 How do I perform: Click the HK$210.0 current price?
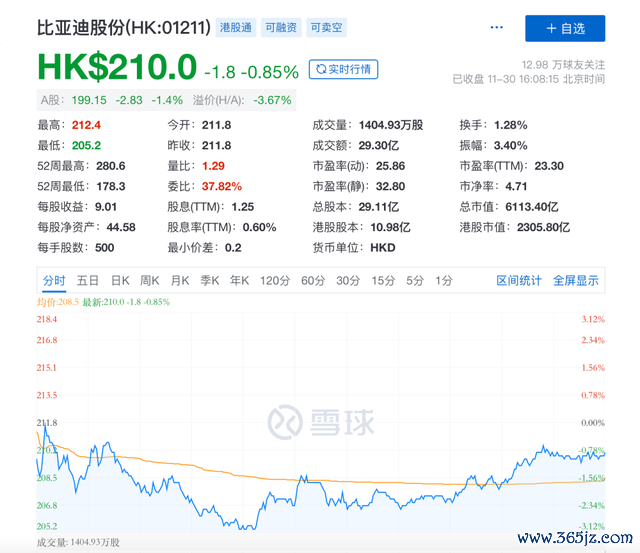pyautogui.click(x=117, y=67)
